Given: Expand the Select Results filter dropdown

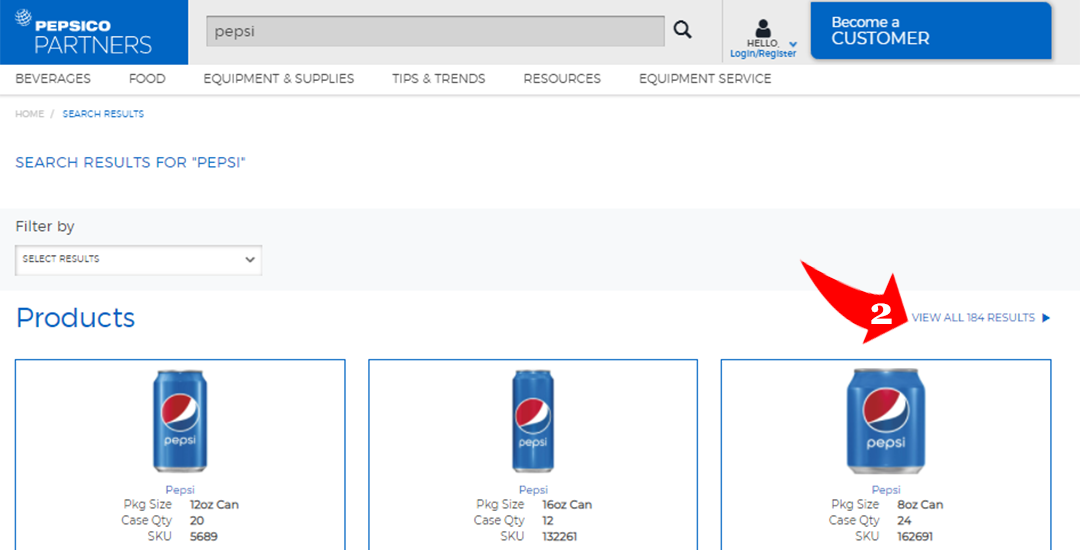Looking at the screenshot, I should click(x=138, y=260).
